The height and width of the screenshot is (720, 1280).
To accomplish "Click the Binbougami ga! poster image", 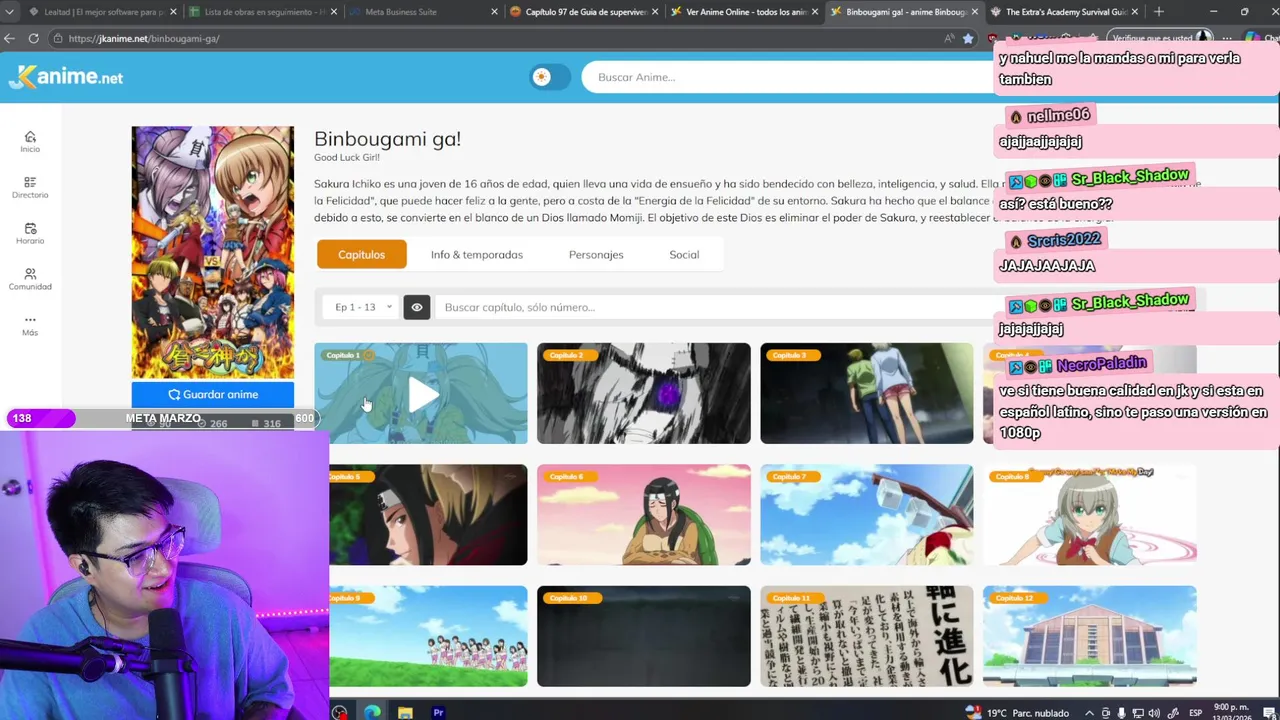I will [213, 253].
